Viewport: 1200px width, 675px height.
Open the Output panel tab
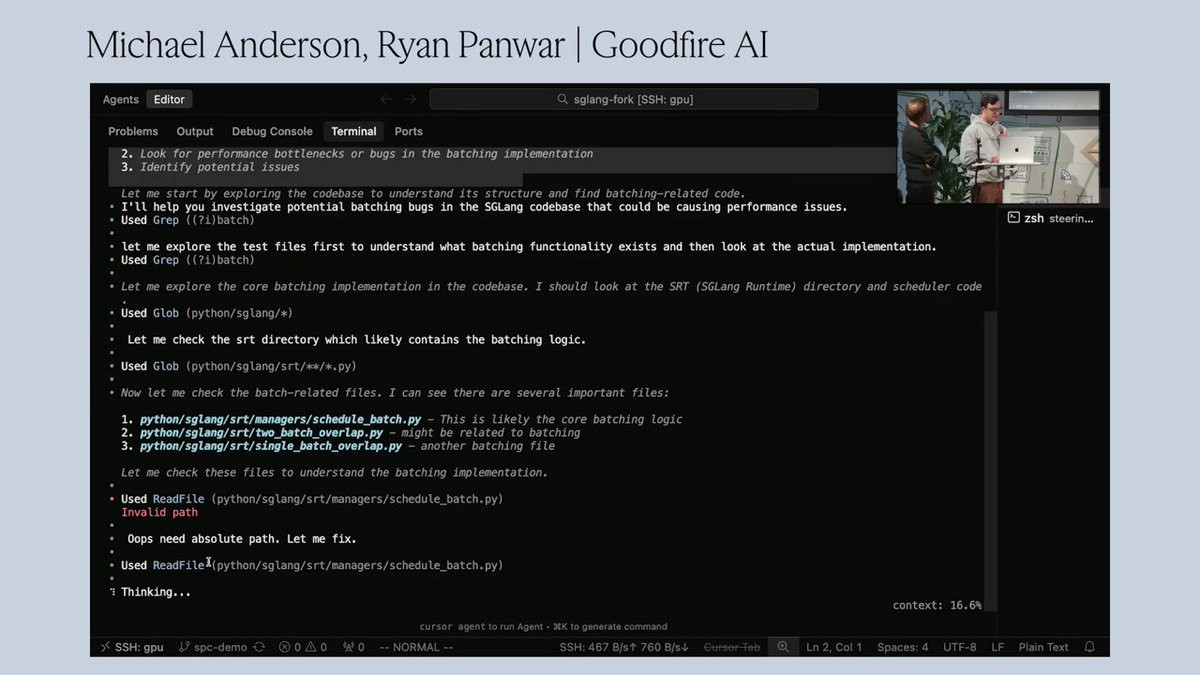195,131
